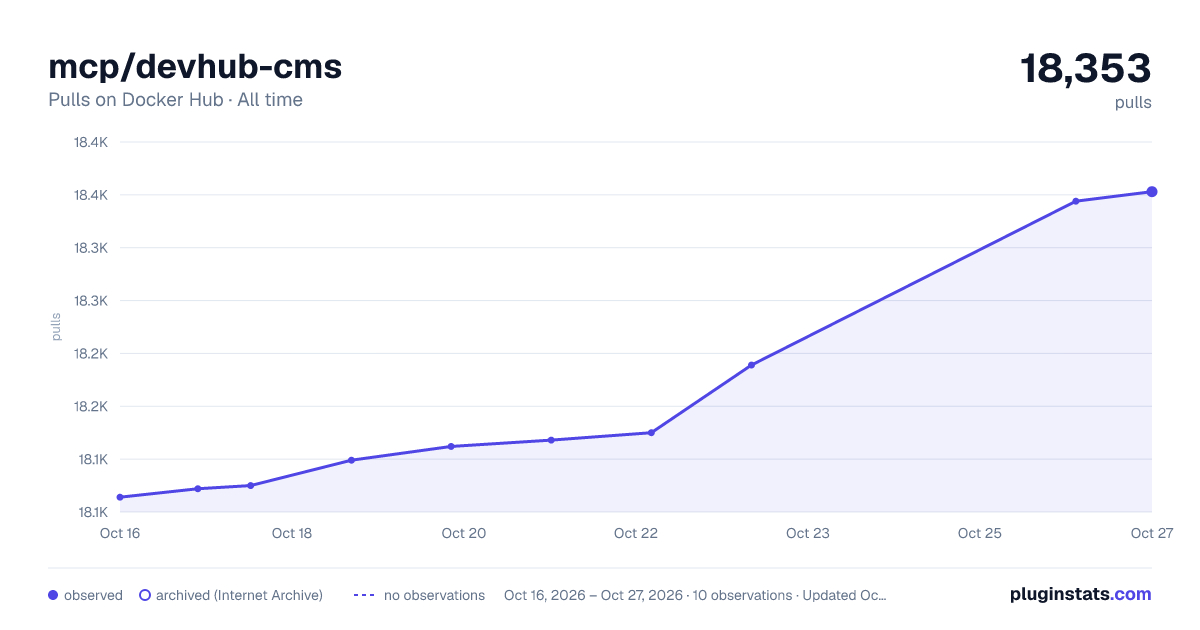The height and width of the screenshot is (630, 1200).
Task: Click the mcp/devhub-cms title
Action: (x=195, y=67)
